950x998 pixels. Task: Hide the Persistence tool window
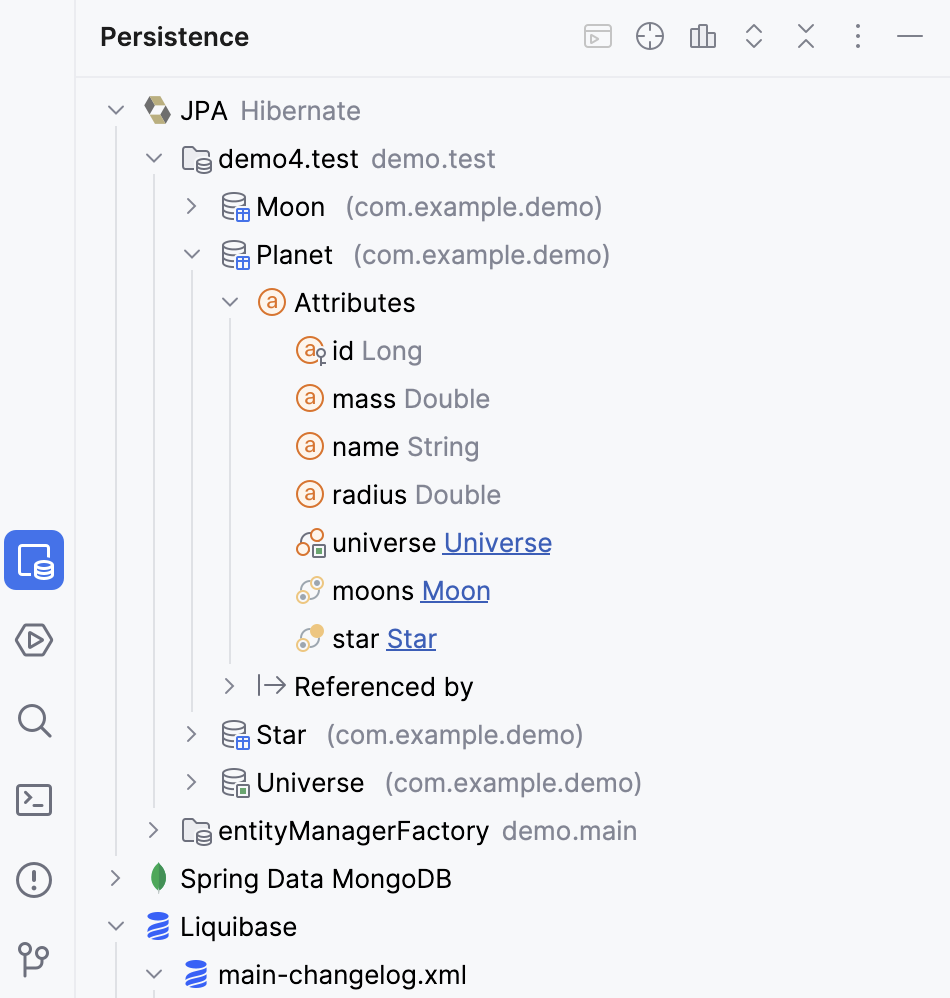[x=910, y=36]
